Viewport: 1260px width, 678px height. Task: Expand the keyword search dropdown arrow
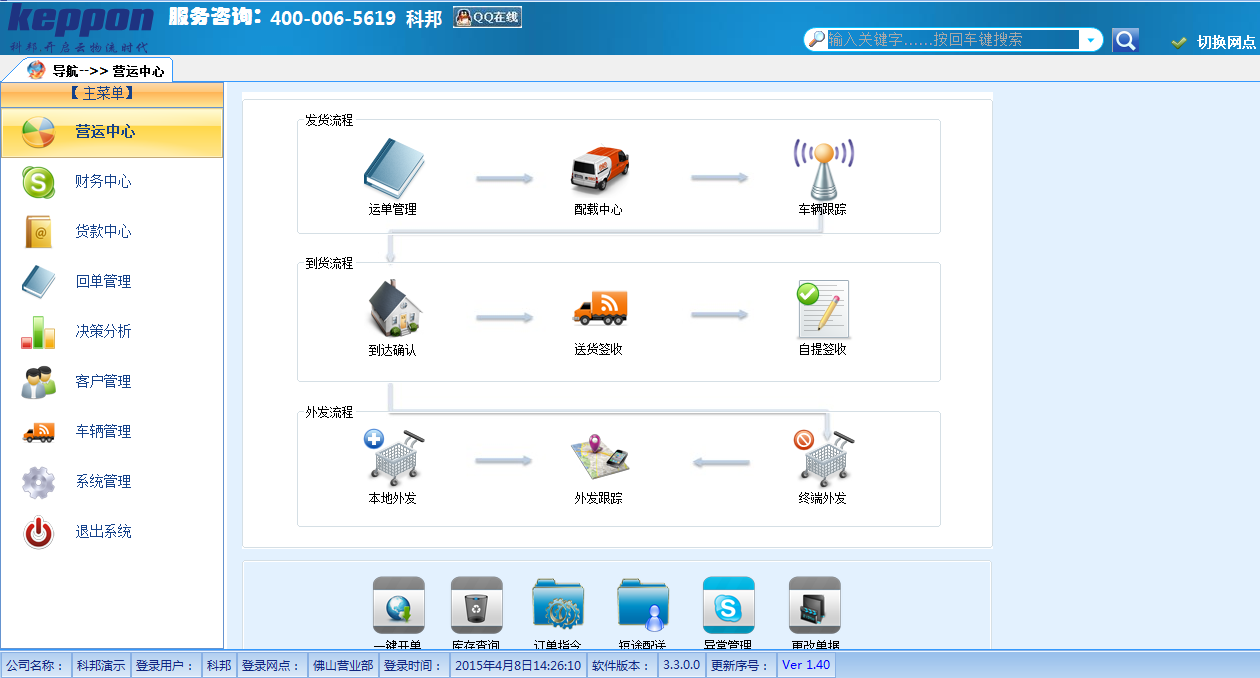pyautogui.click(x=1091, y=40)
